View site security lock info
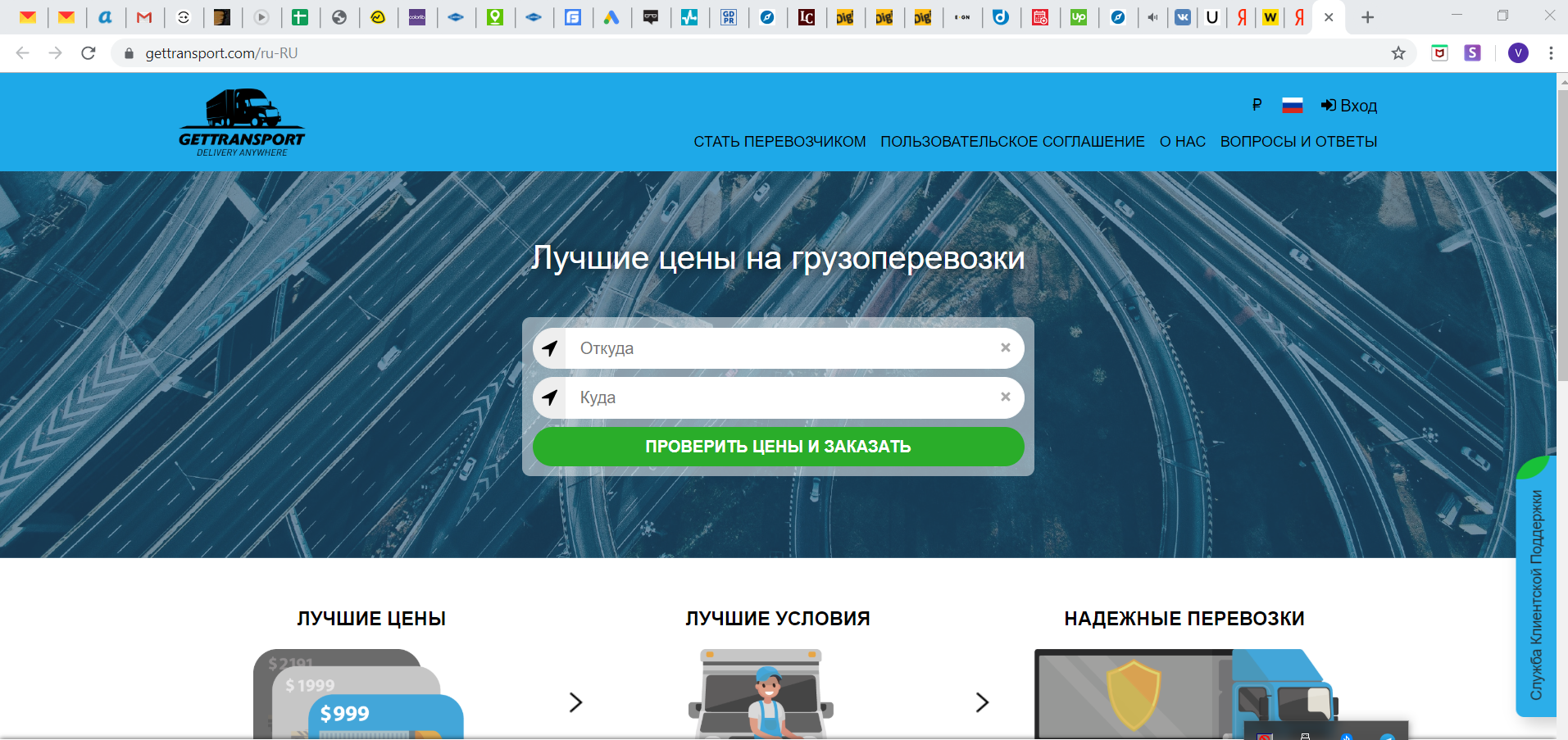The image size is (1568, 740). point(129,53)
